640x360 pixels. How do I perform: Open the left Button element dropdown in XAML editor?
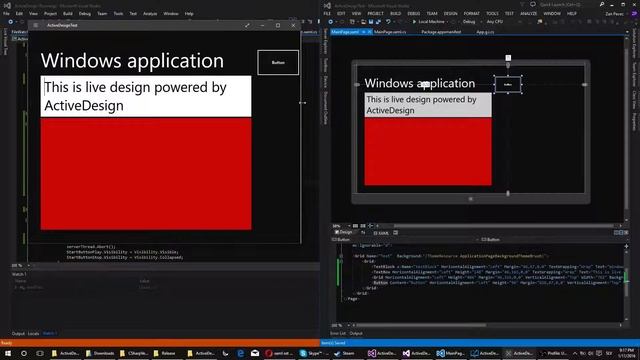(x=405, y=240)
